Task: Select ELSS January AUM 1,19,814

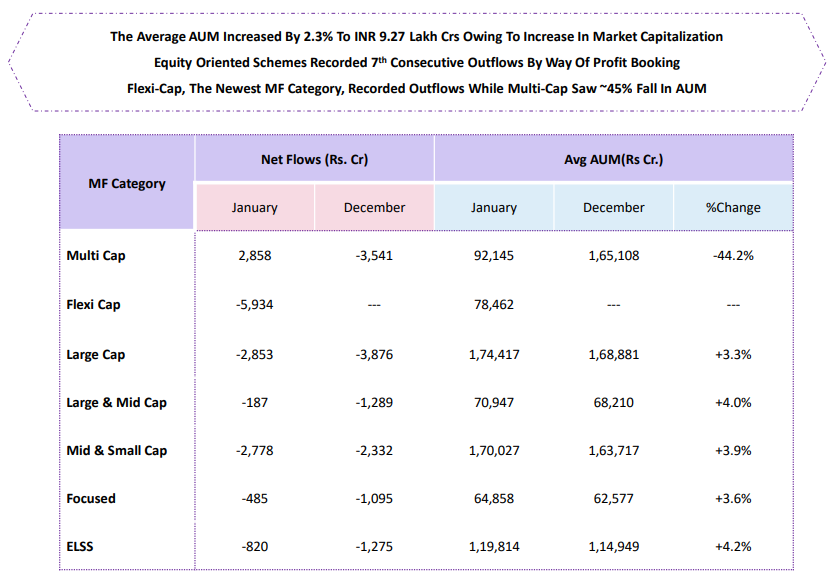Action: pyautogui.click(x=494, y=547)
